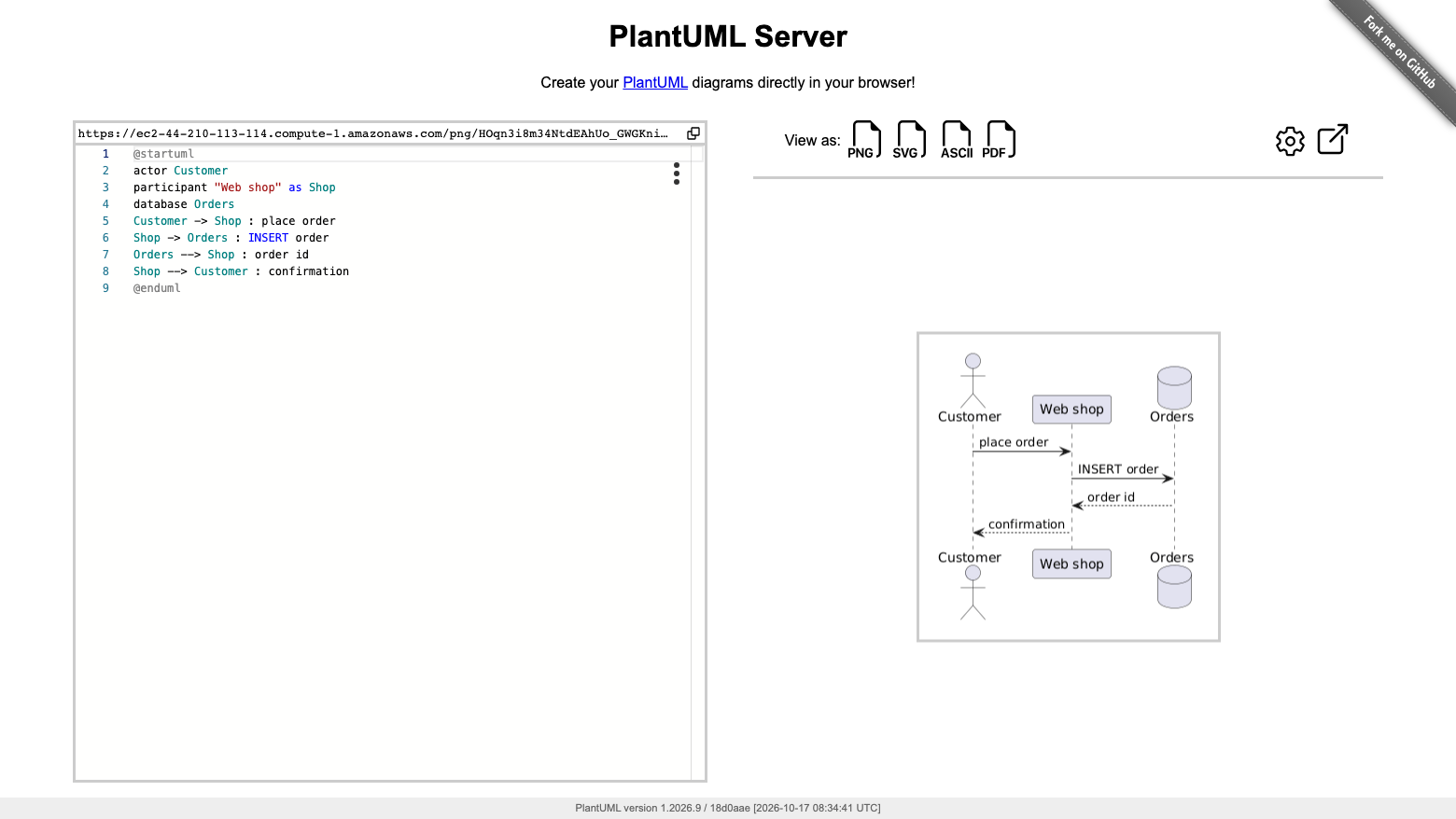Click the "place order" code line
Viewport: 1456px width, 819px height.
pos(234,221)
